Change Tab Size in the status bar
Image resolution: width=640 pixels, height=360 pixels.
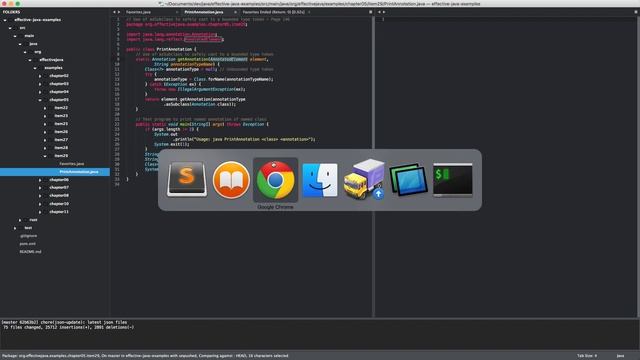(x=587, y=356)
